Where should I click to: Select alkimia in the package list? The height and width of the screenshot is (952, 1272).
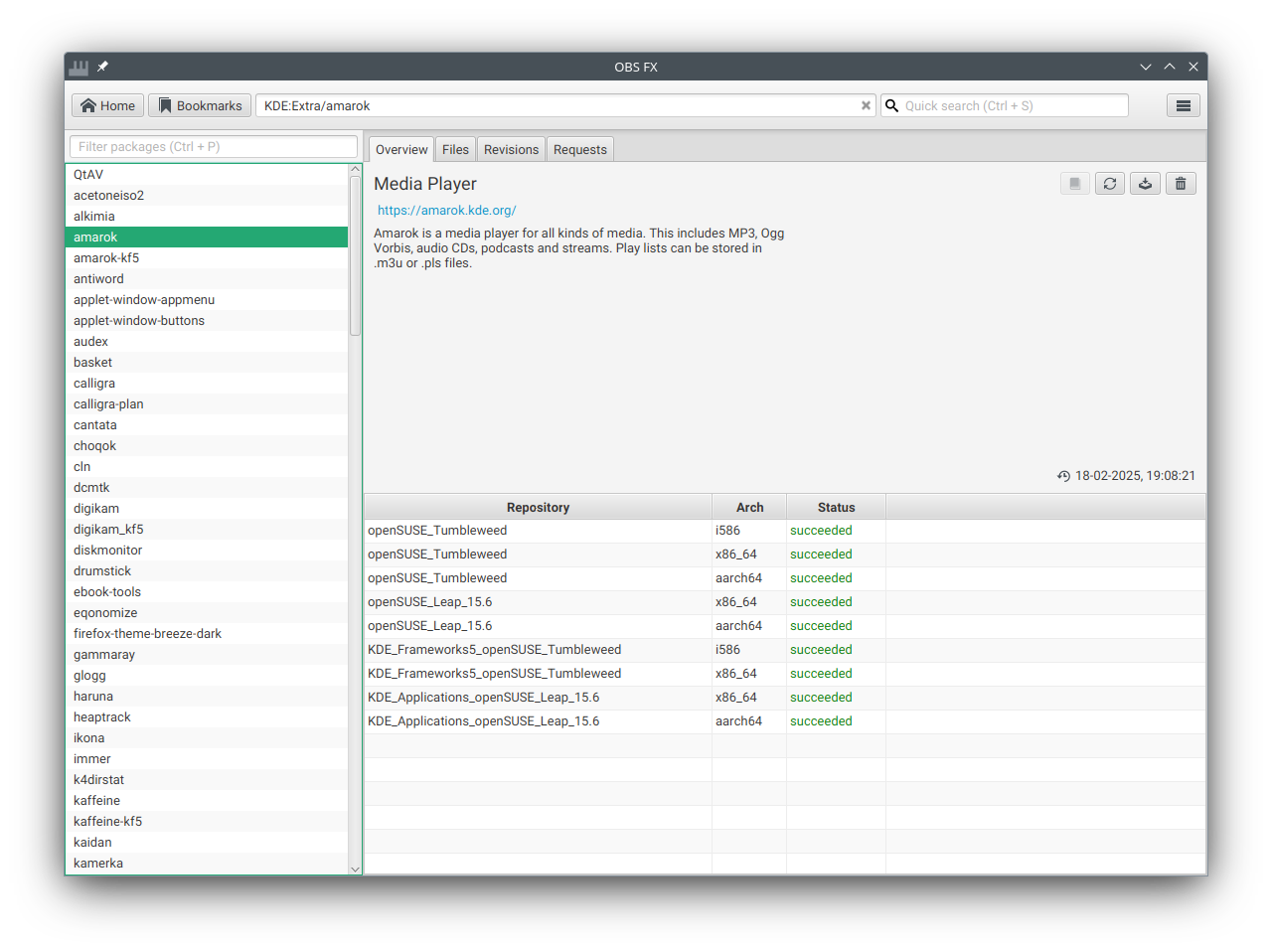tap(207, 217)
